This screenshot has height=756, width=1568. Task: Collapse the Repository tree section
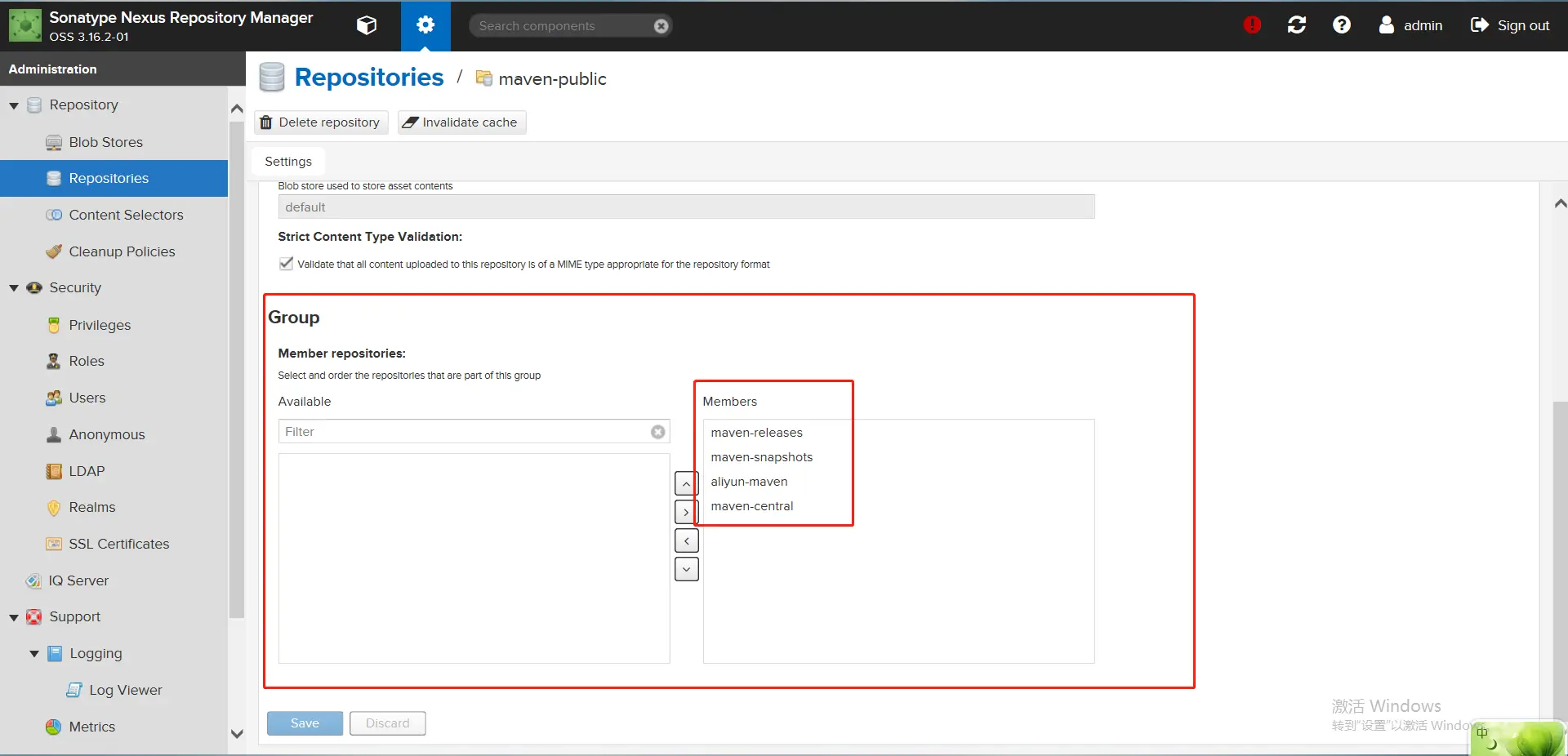[14, 105]
